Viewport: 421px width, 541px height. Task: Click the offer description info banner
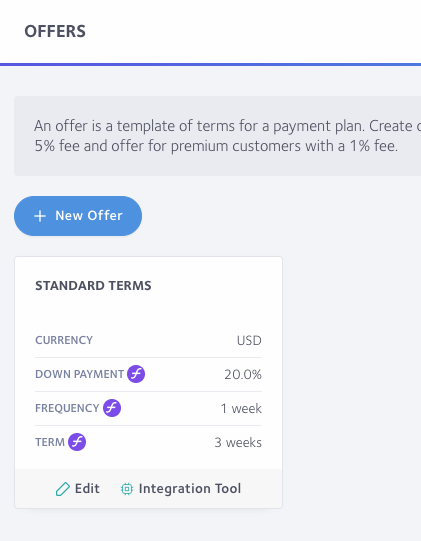(217, 136)
